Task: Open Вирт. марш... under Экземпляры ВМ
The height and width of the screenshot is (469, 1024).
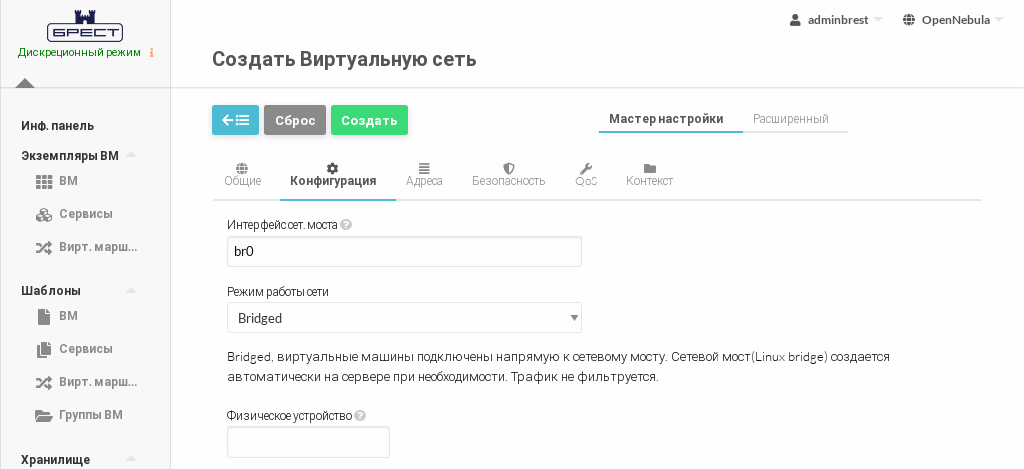Action: pyautogui.click(x=99, y=247)
